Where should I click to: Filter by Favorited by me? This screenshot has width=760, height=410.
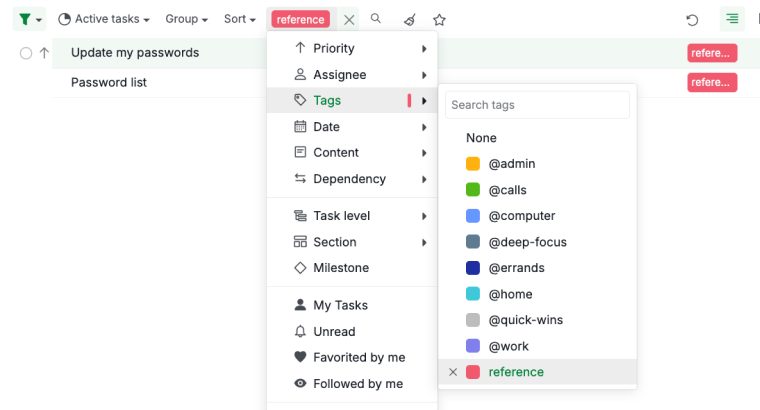pos(352,358)
